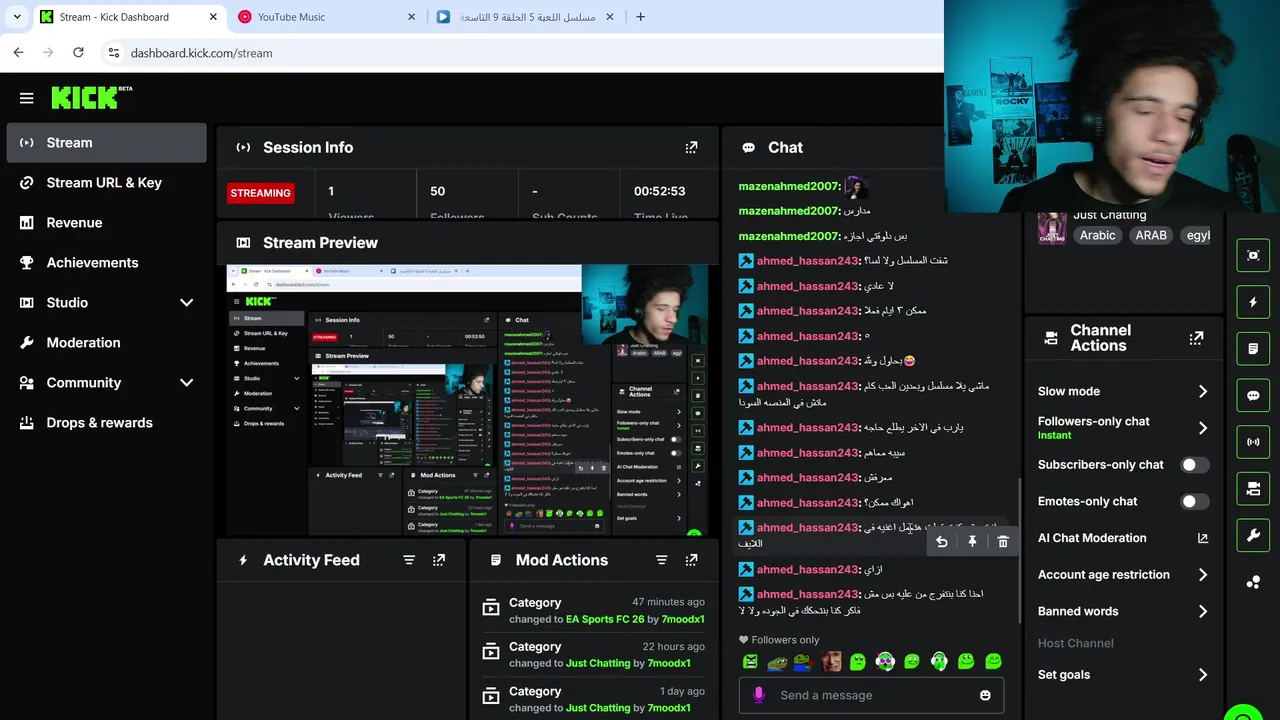The width and height of the screenshot is (1280, 720).
Task: Open Activity Feed filter settings
Action: coord(409,560)
